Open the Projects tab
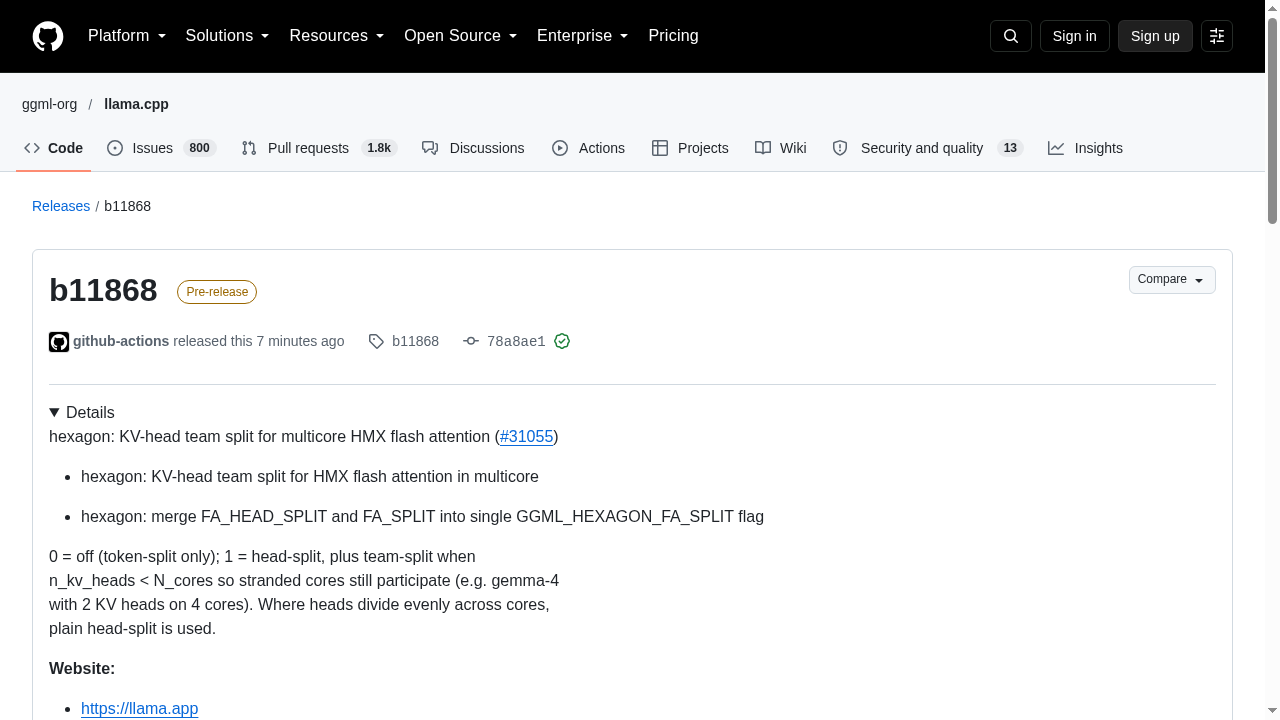 [690, 148]
